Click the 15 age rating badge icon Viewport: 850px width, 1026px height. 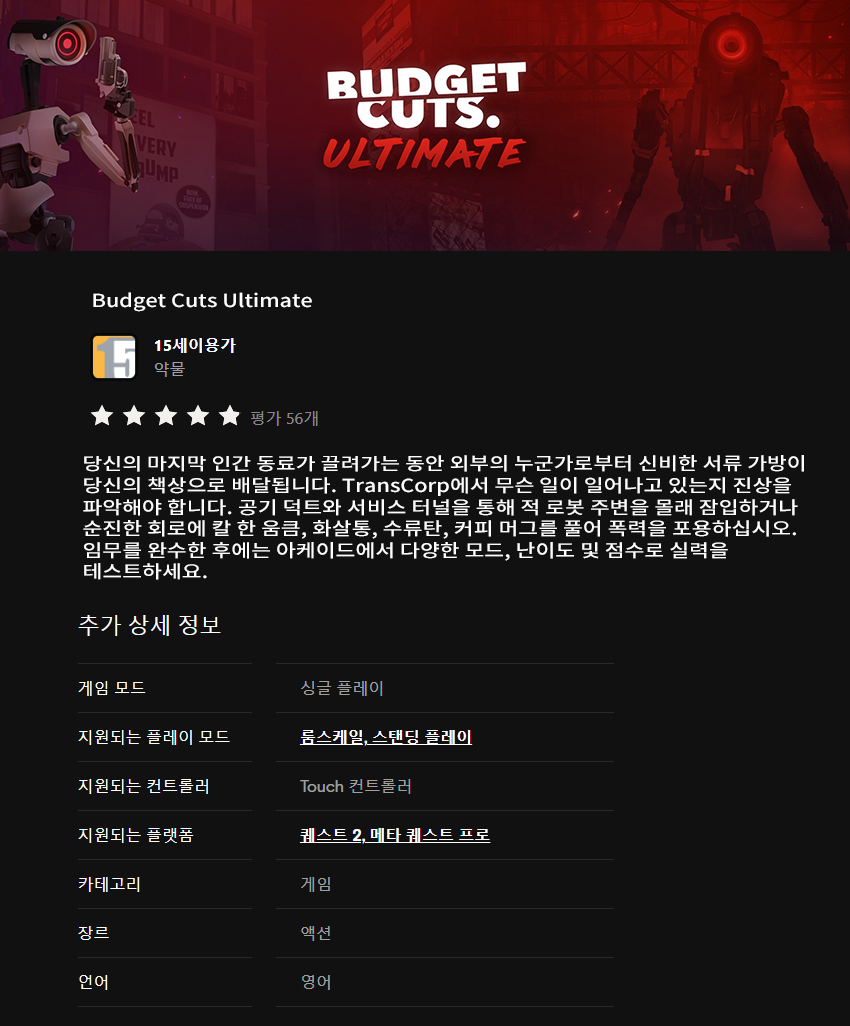pyautogui.click(x=114, y=357)
